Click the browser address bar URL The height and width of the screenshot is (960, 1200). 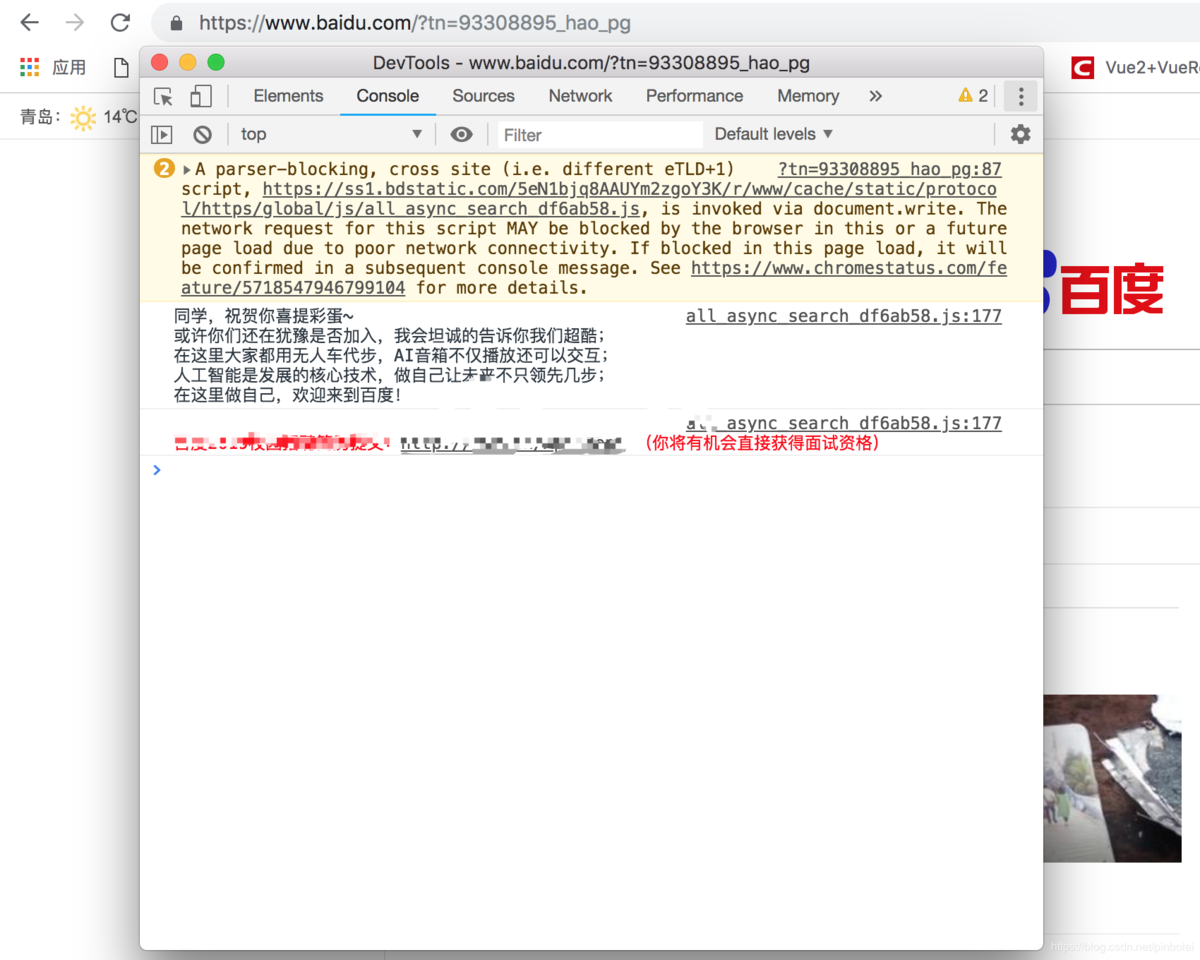click(x=415, y=22)
